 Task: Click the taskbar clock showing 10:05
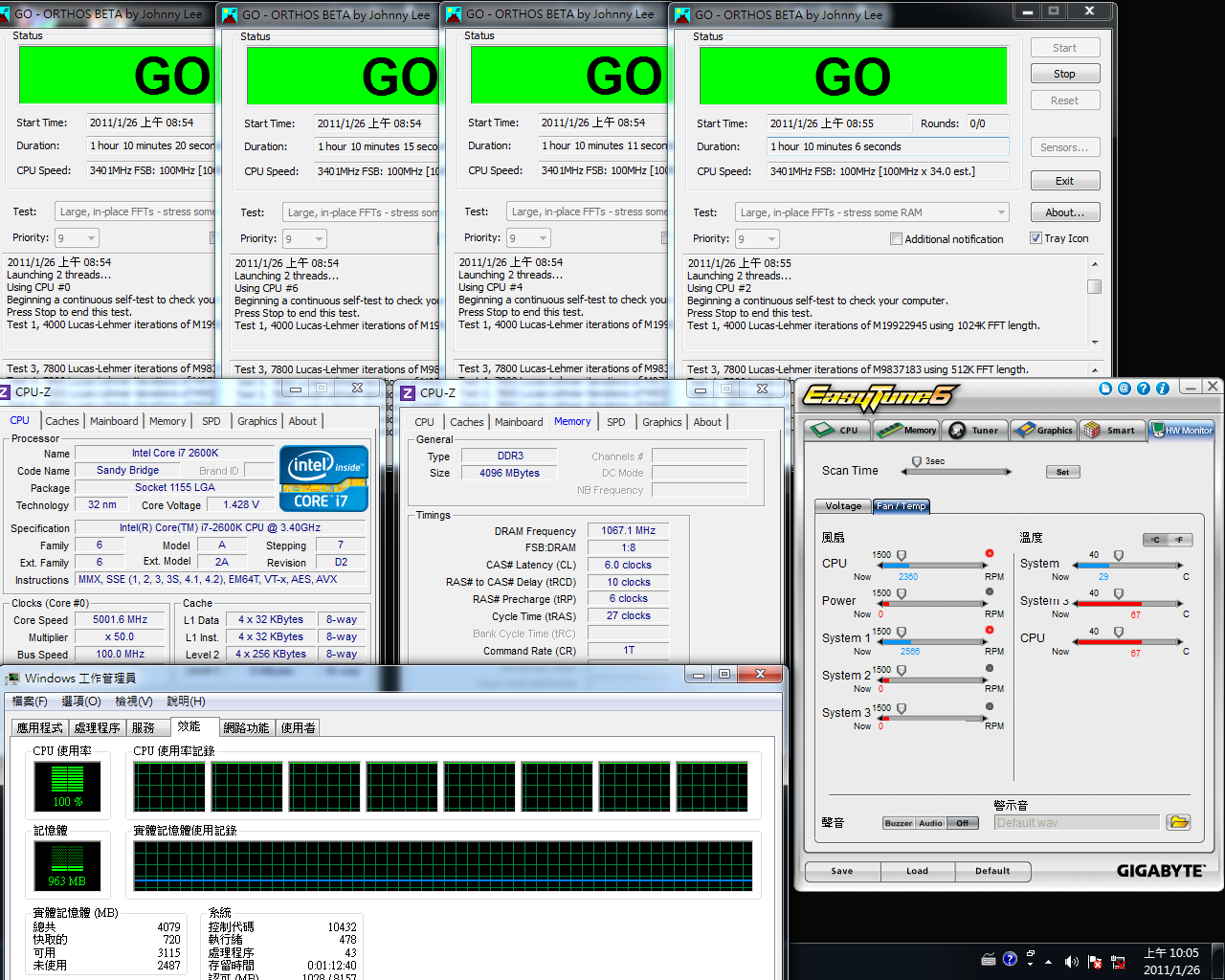point(1171,961)
